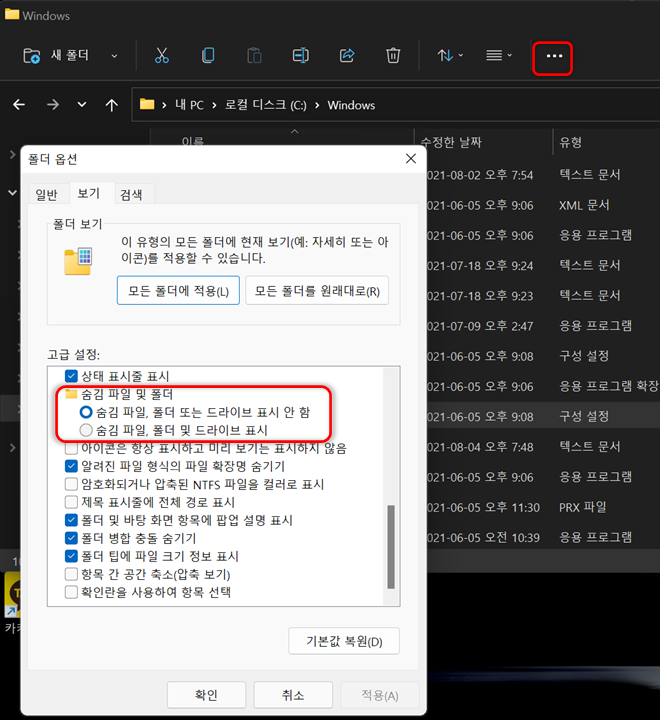
Task: Toggle 상태 표시줄 표시 checkbox
Action: coord(71,376)
